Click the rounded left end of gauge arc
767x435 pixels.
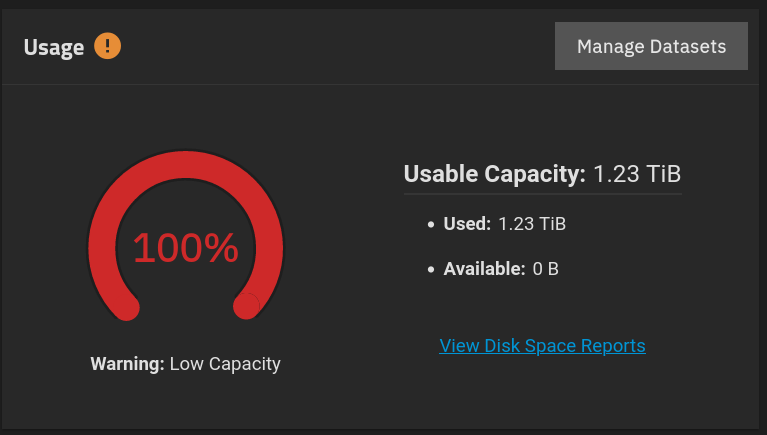126,308
